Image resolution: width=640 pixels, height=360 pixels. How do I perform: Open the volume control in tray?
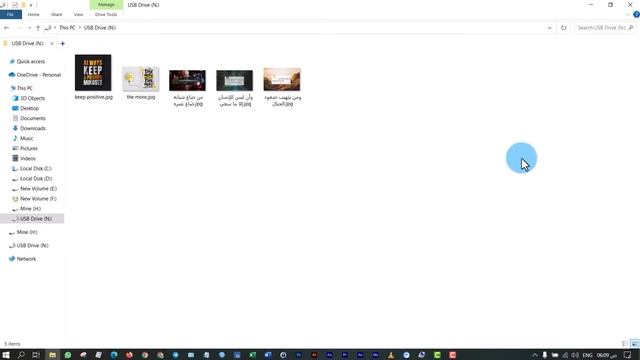pos(575,355)
